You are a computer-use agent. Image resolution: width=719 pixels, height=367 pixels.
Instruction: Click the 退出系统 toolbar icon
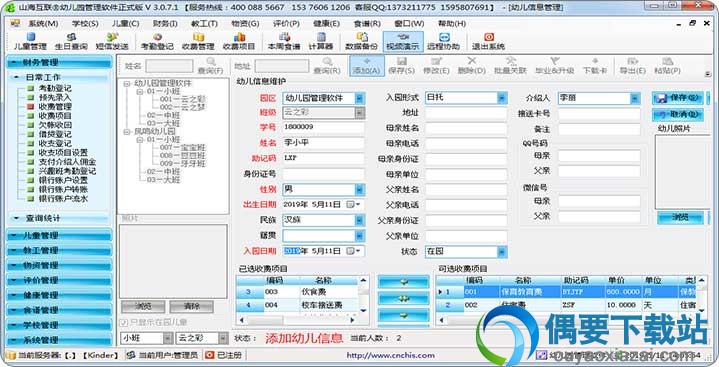(488, 41)
